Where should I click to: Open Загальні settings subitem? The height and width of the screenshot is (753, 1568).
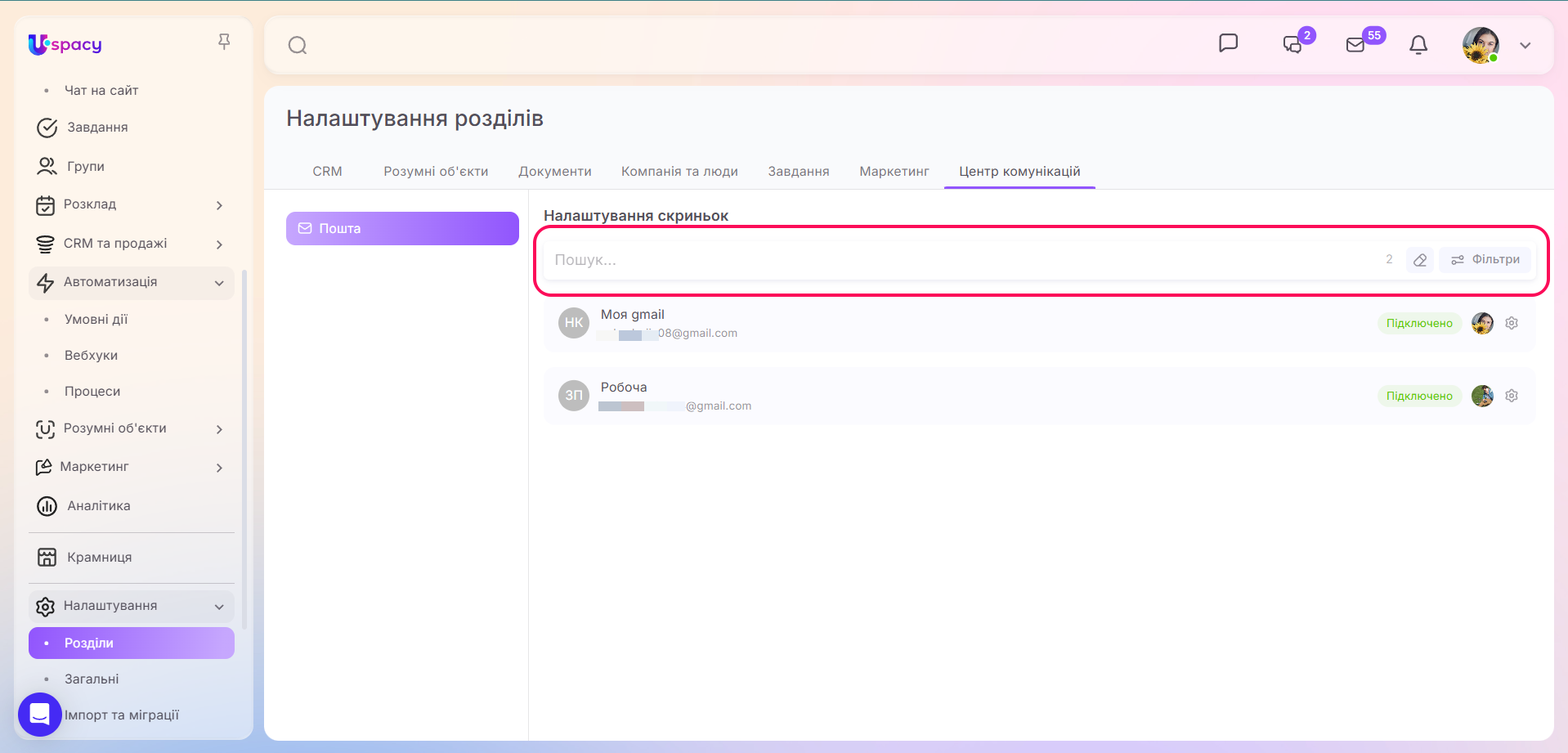[x=92, y=679]
